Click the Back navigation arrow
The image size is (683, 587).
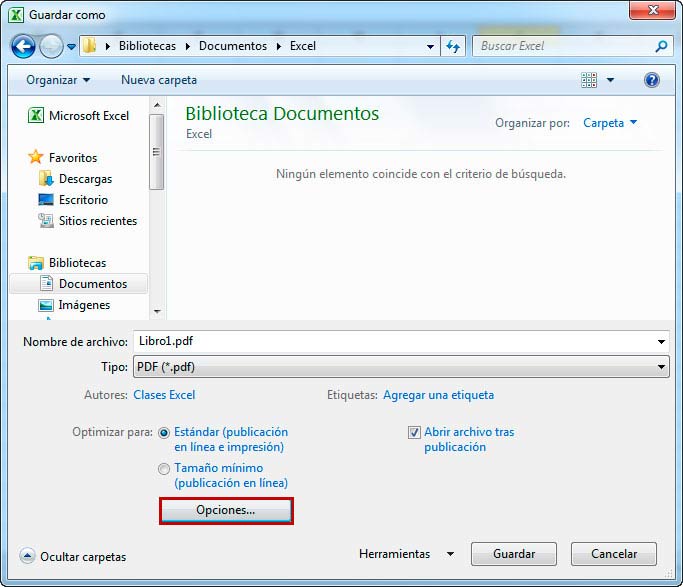[23, 46]
